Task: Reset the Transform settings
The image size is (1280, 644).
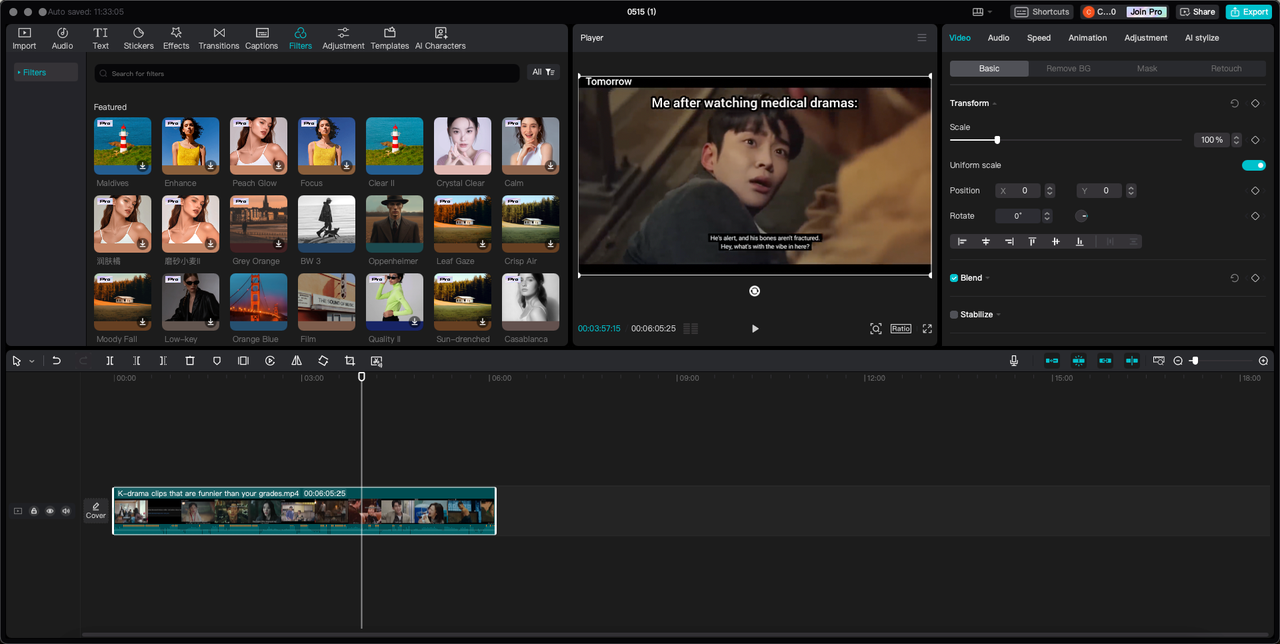Action: 1234,103
